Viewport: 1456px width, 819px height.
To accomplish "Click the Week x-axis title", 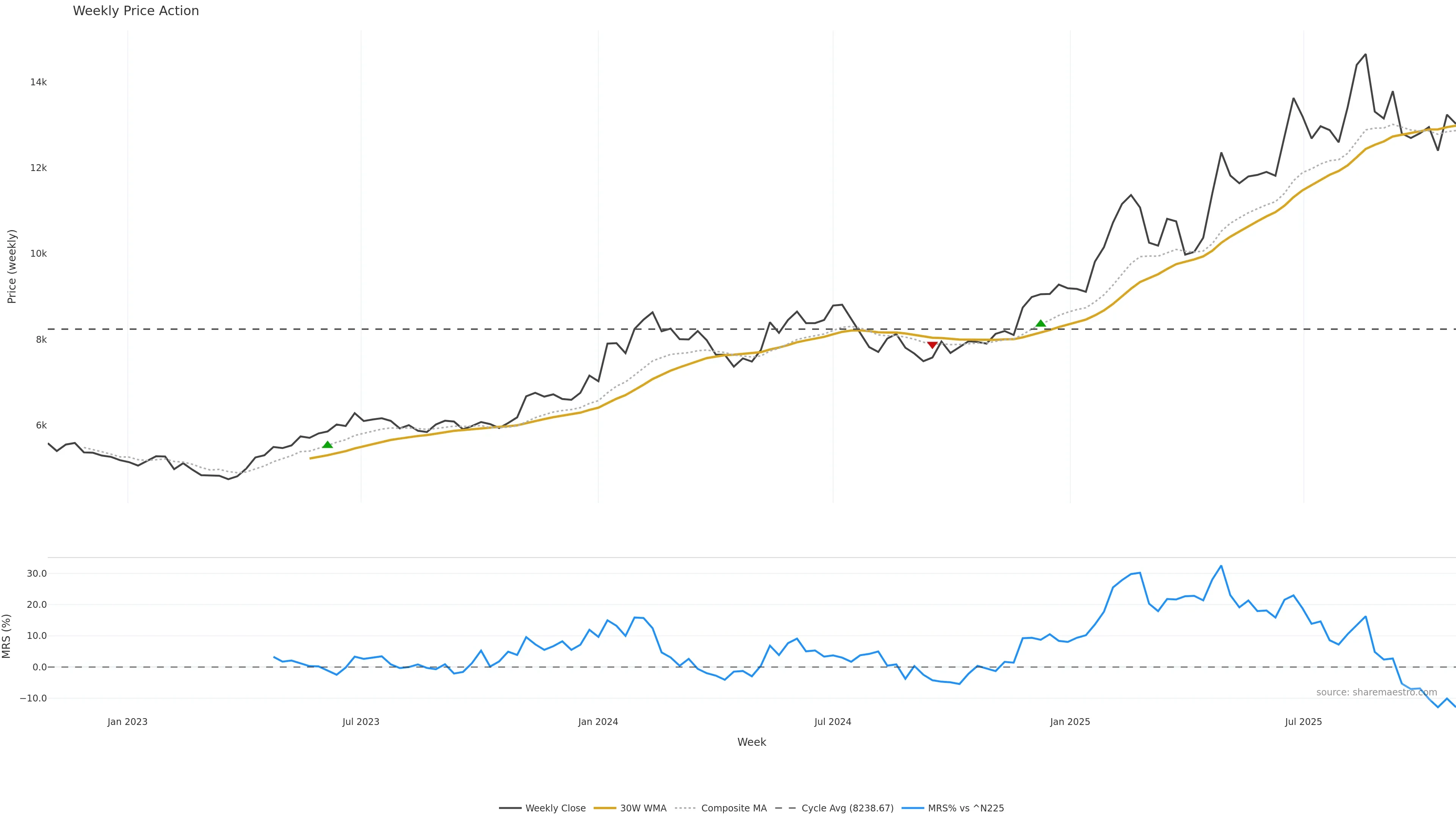I will (751, 742).
